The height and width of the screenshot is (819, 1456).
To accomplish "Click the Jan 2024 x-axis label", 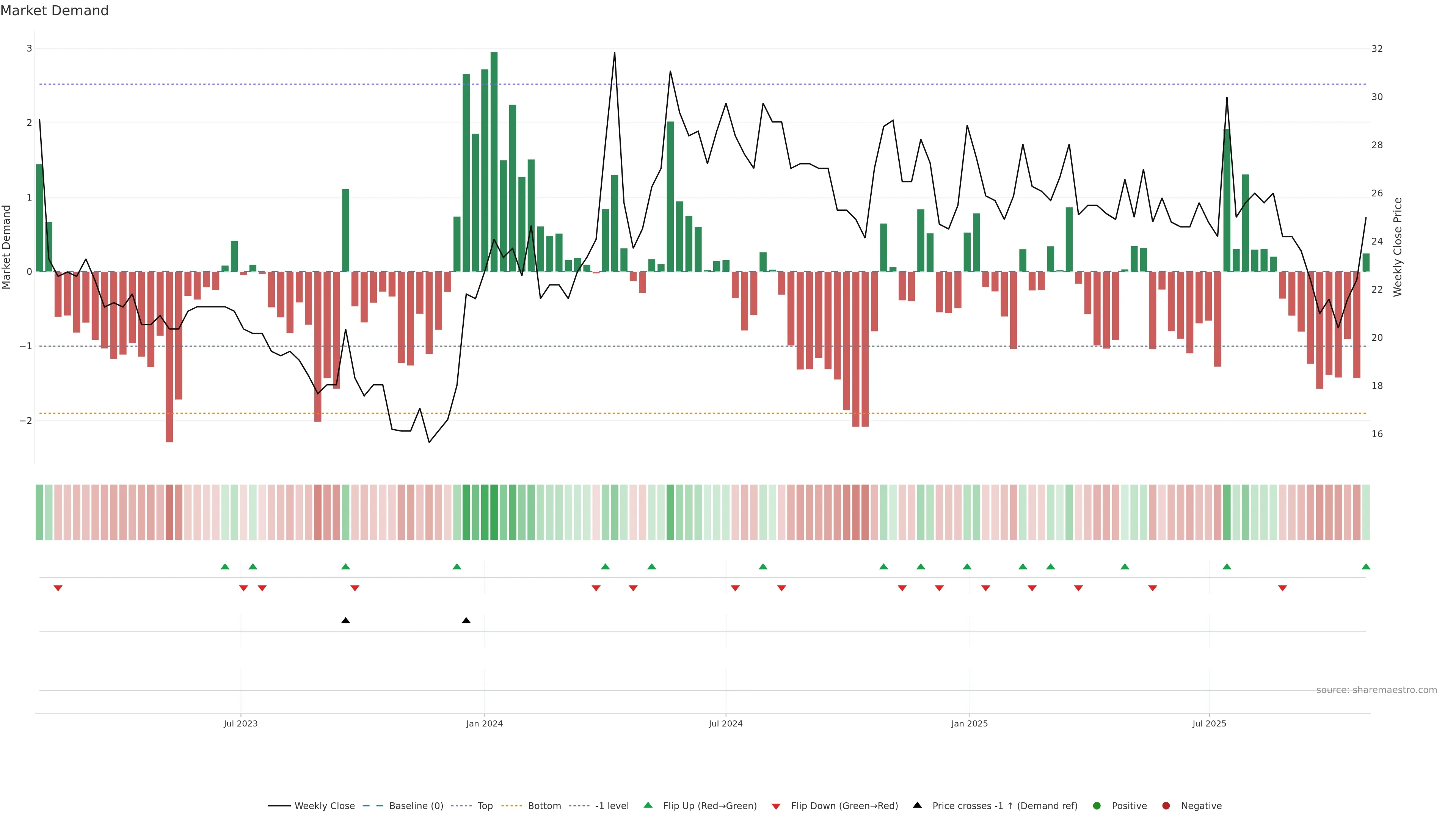I will (484, 723).
